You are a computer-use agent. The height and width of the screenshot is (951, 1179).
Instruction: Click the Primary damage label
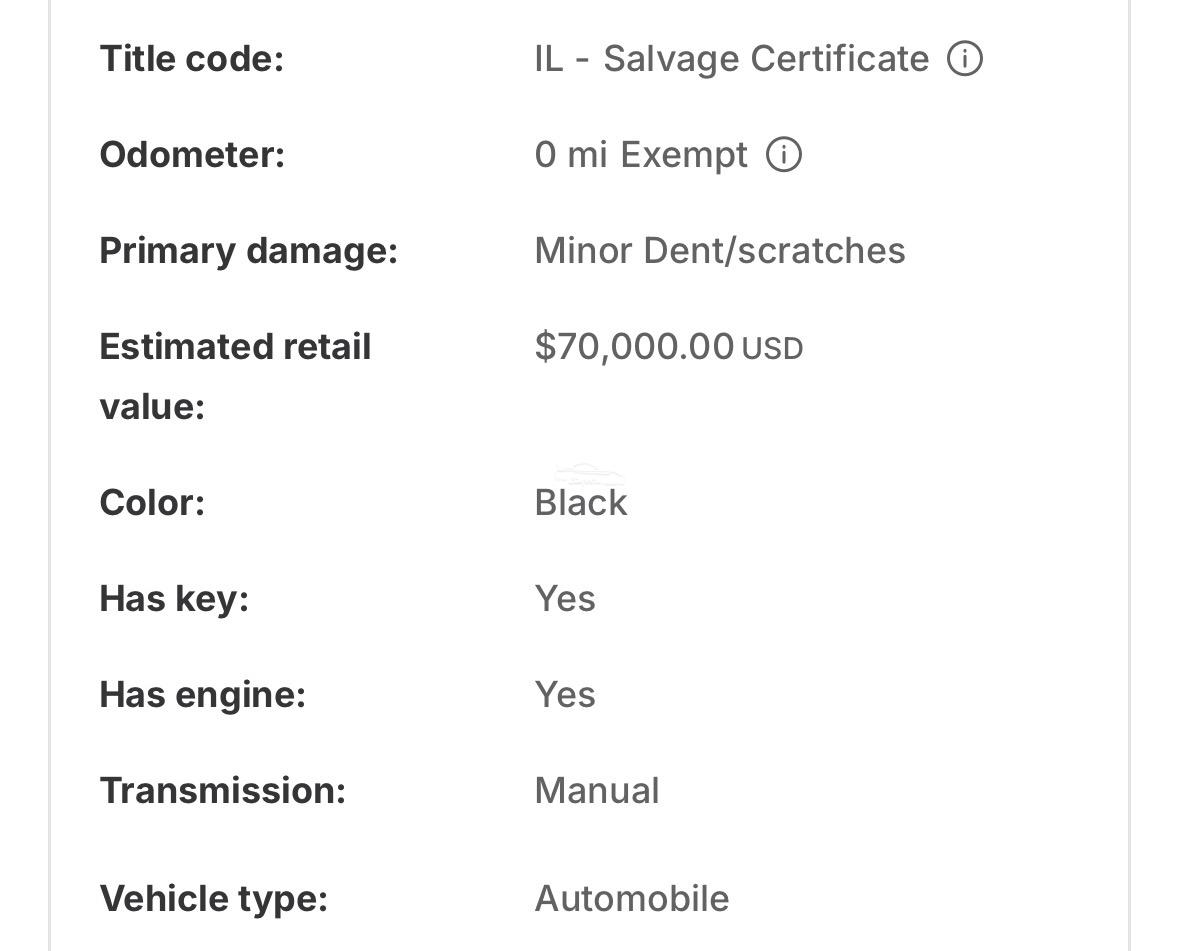[x=249, y=251]
